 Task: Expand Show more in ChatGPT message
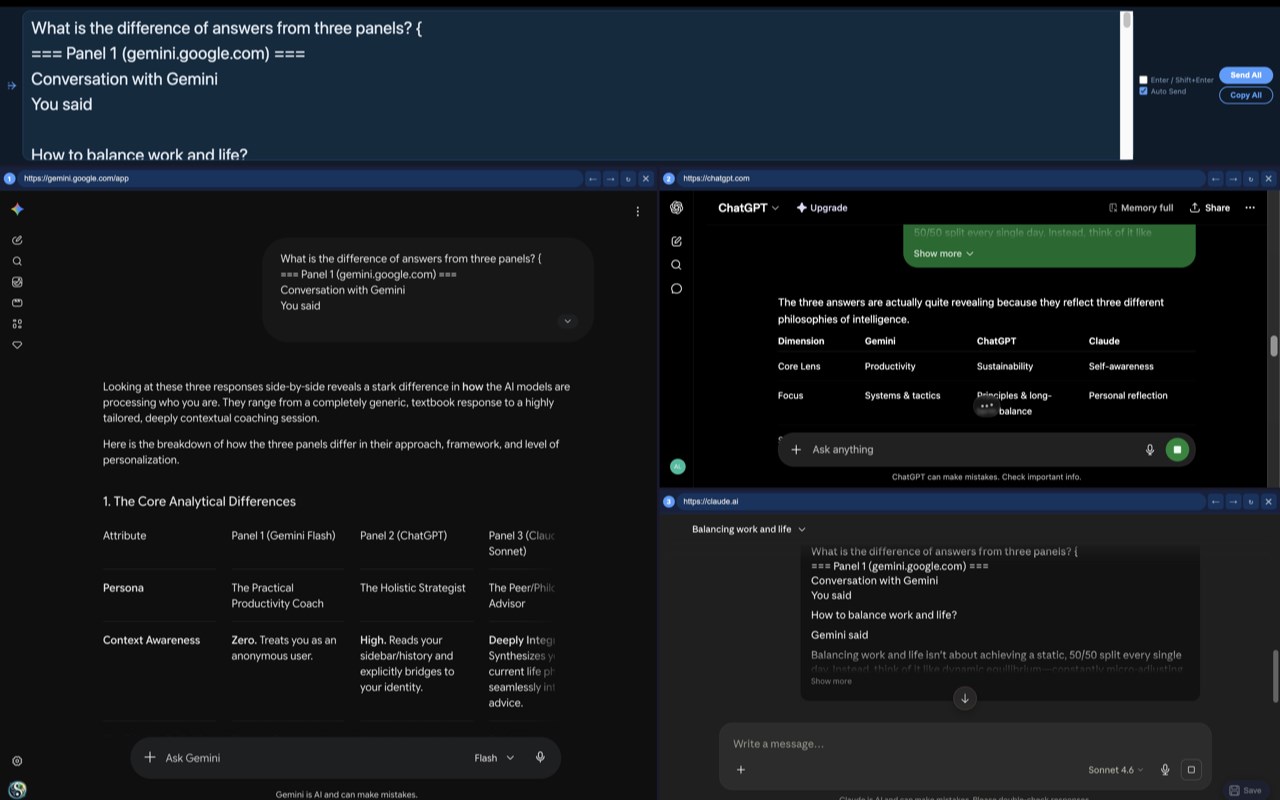(x=943, y=254)
